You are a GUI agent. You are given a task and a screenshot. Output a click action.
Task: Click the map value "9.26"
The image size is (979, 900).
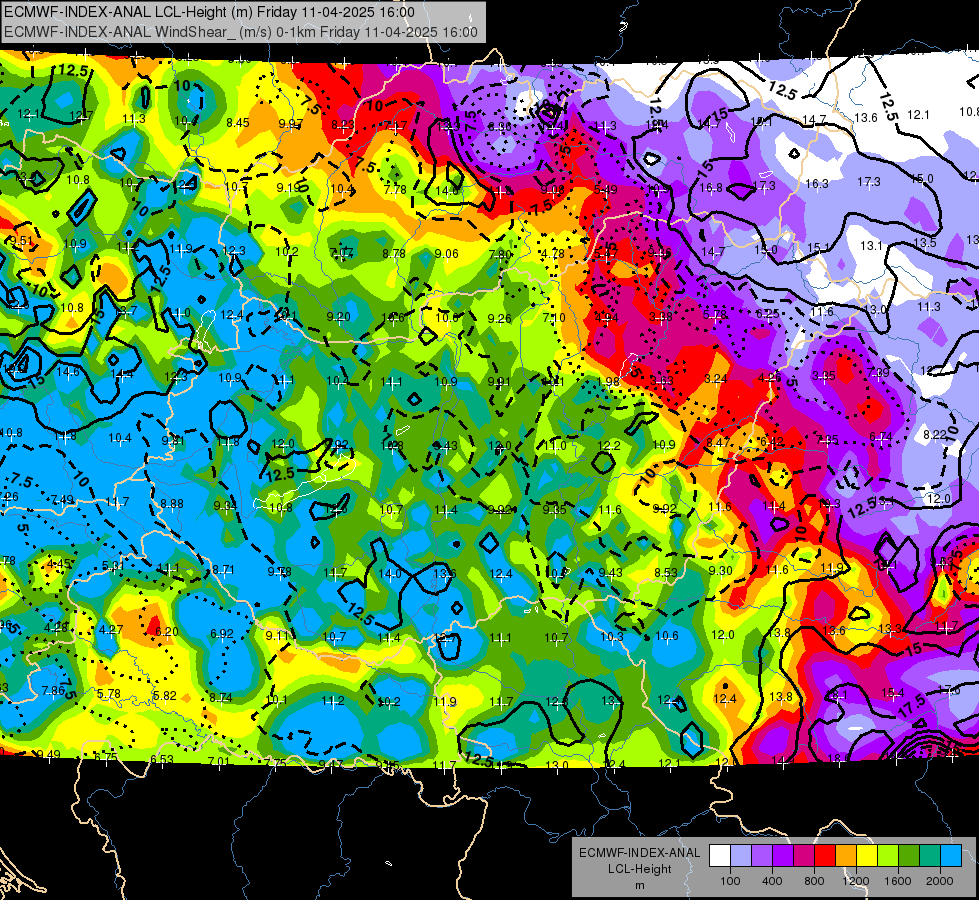[499, 319]
